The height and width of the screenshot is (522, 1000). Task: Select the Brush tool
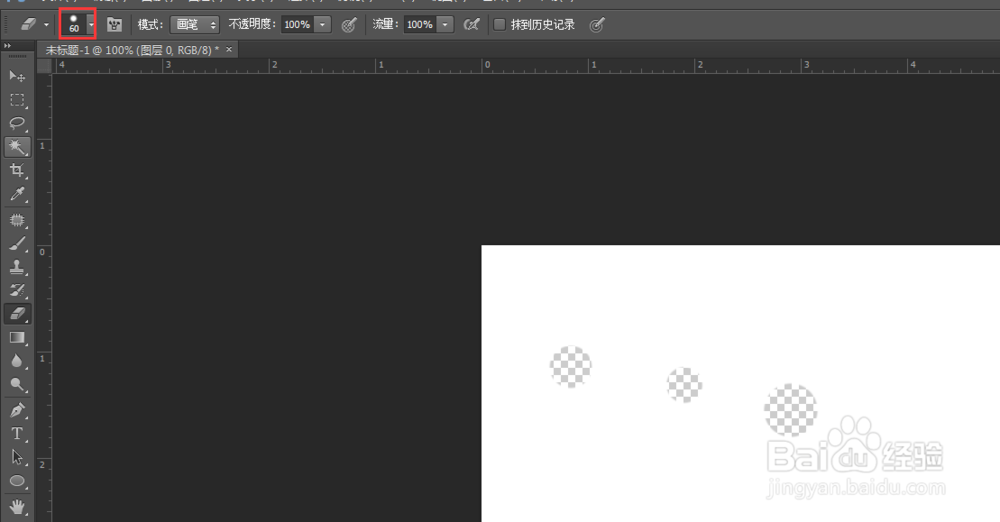click(17, 244)
